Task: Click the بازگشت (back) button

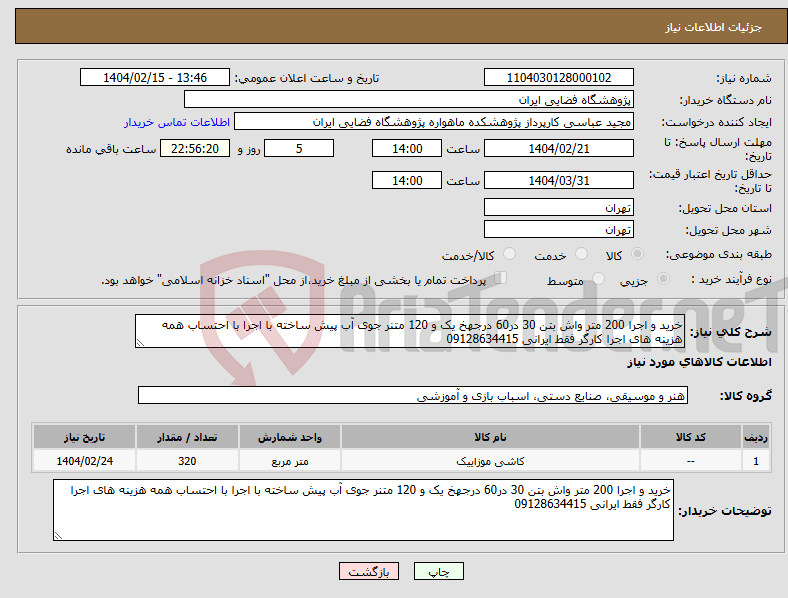Action: click(x=369, y=571)
